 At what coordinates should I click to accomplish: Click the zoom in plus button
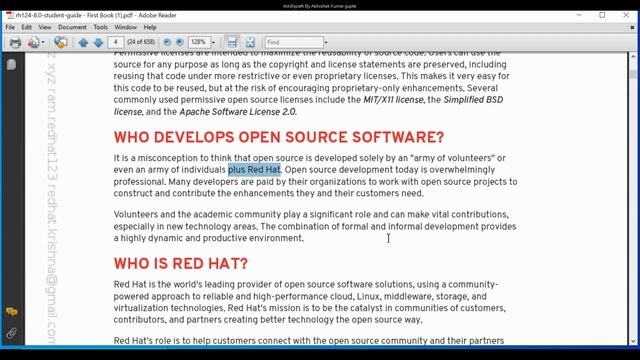point(180,42)
